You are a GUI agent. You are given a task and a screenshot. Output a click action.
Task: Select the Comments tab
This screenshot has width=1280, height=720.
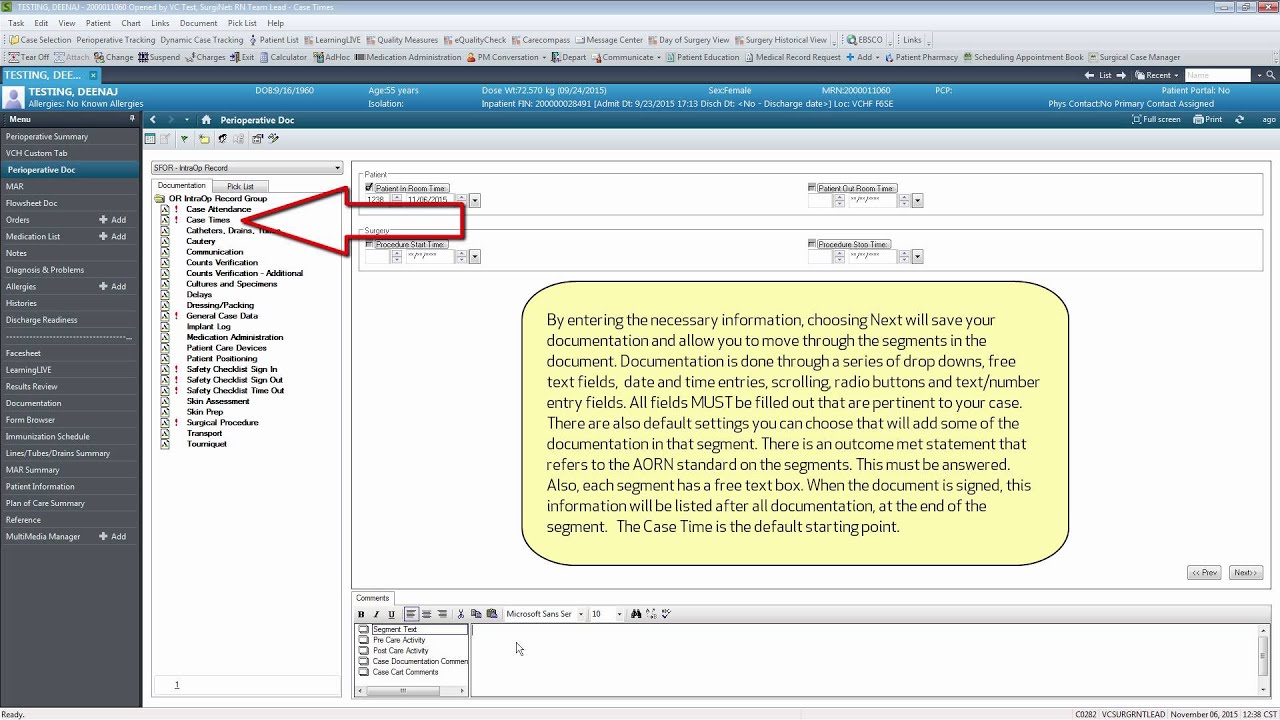pyautogui.click(x=373, y=598)
